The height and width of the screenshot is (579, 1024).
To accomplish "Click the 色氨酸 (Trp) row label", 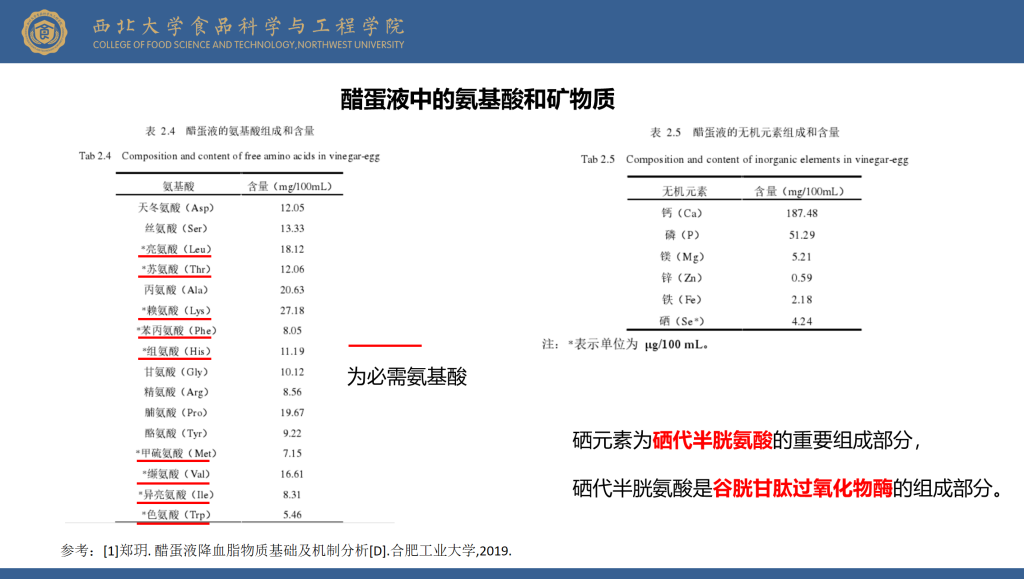I will coord(176,515).
